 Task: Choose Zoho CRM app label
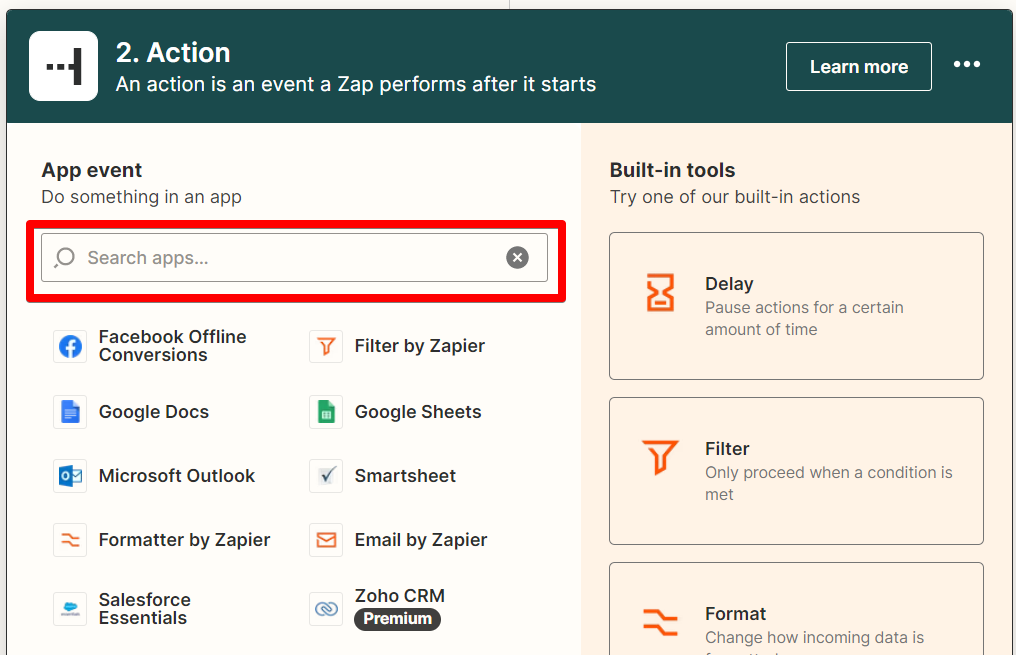(399, 596)
